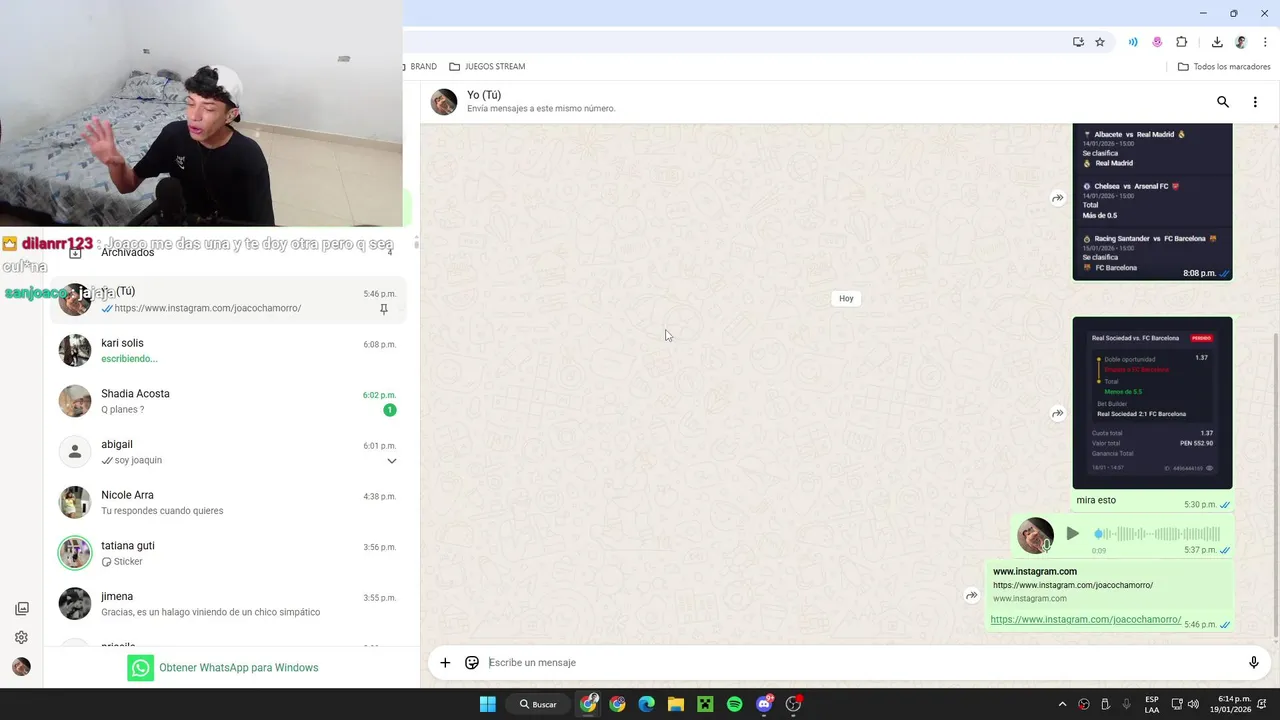Open the Nicole Arra conversation
Screen dimensions: 1280x720
(228, 502)
